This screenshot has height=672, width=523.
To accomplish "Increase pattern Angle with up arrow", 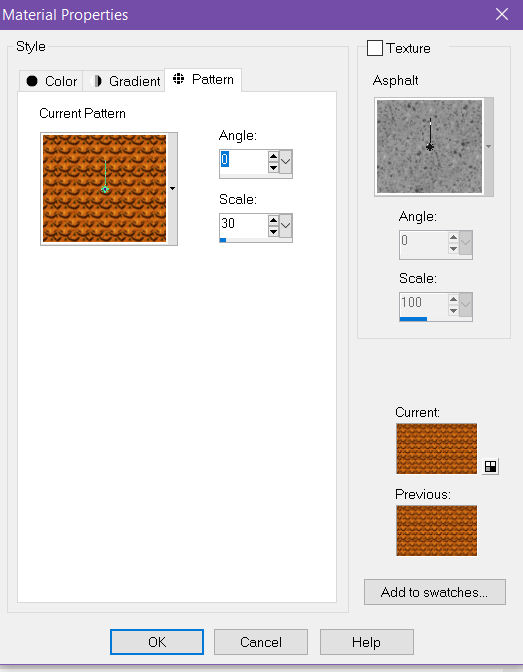I will [273, 156].
